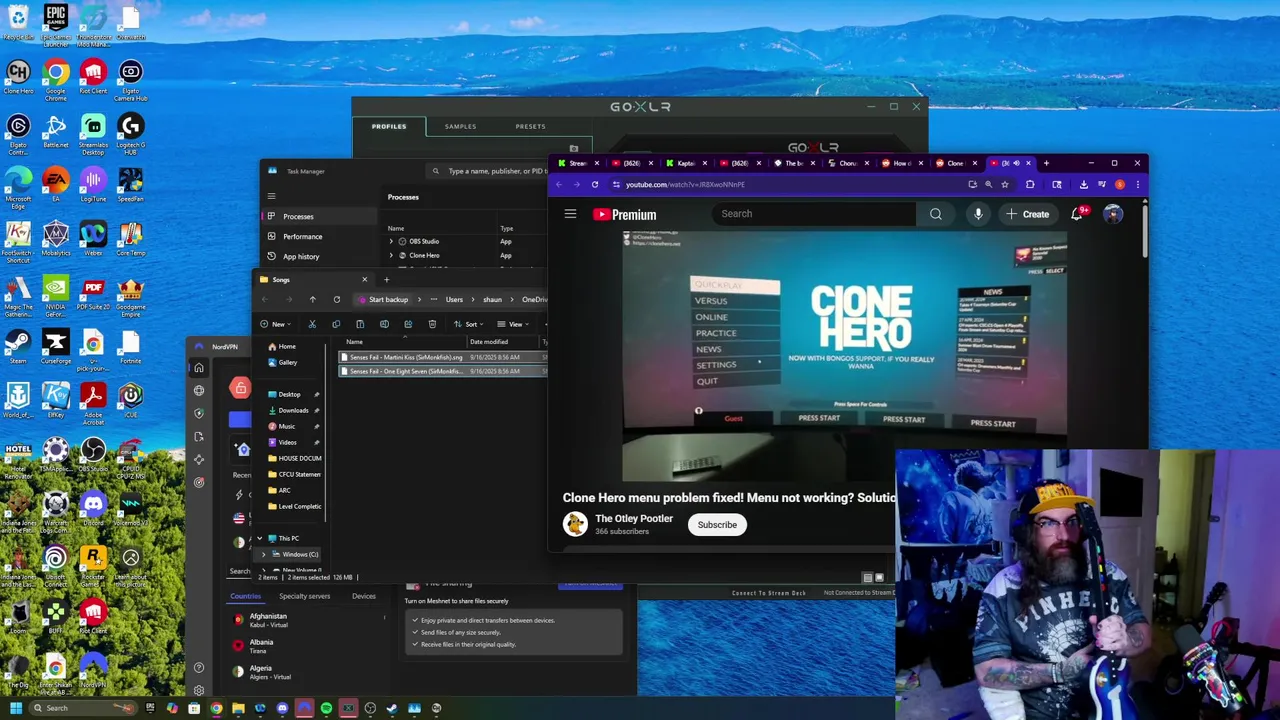Open YouTube notifications bell
This screenshot has width=1280, height=720.
click(1077, 214)
